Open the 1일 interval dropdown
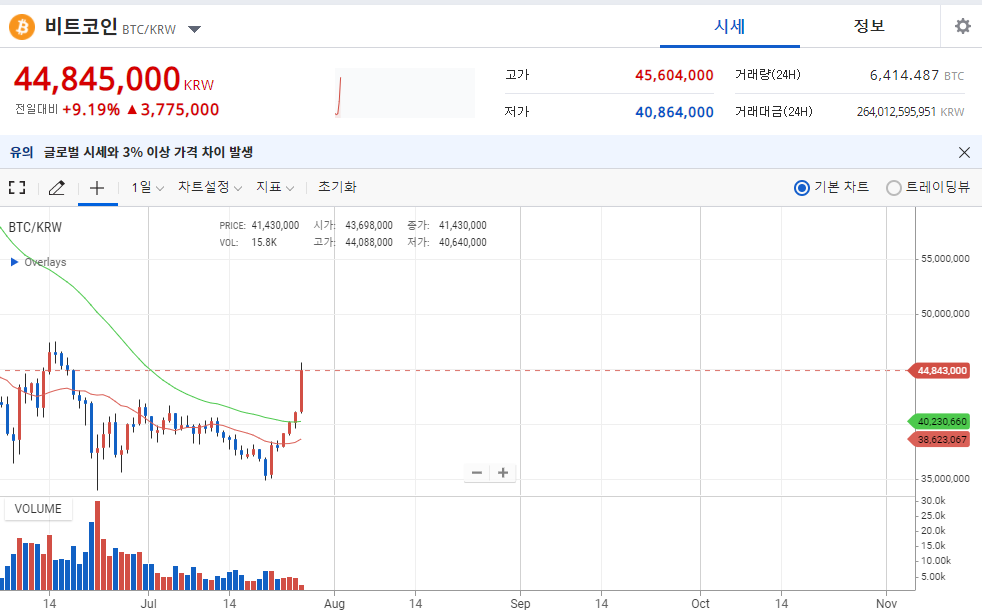The height and width of the screenshot is (612, 982). 147,187
